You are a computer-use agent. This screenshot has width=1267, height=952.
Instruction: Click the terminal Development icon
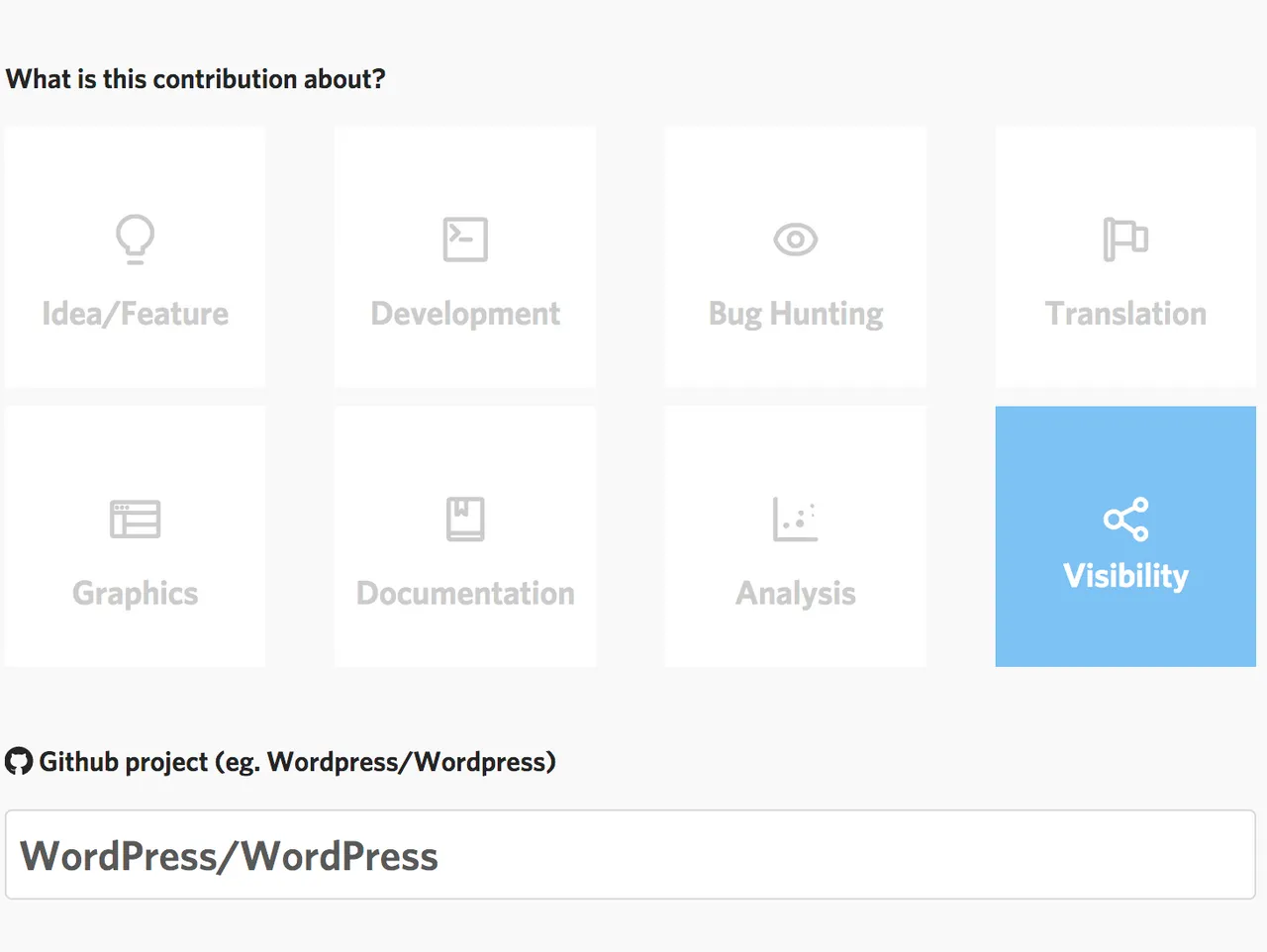point(465,238)
